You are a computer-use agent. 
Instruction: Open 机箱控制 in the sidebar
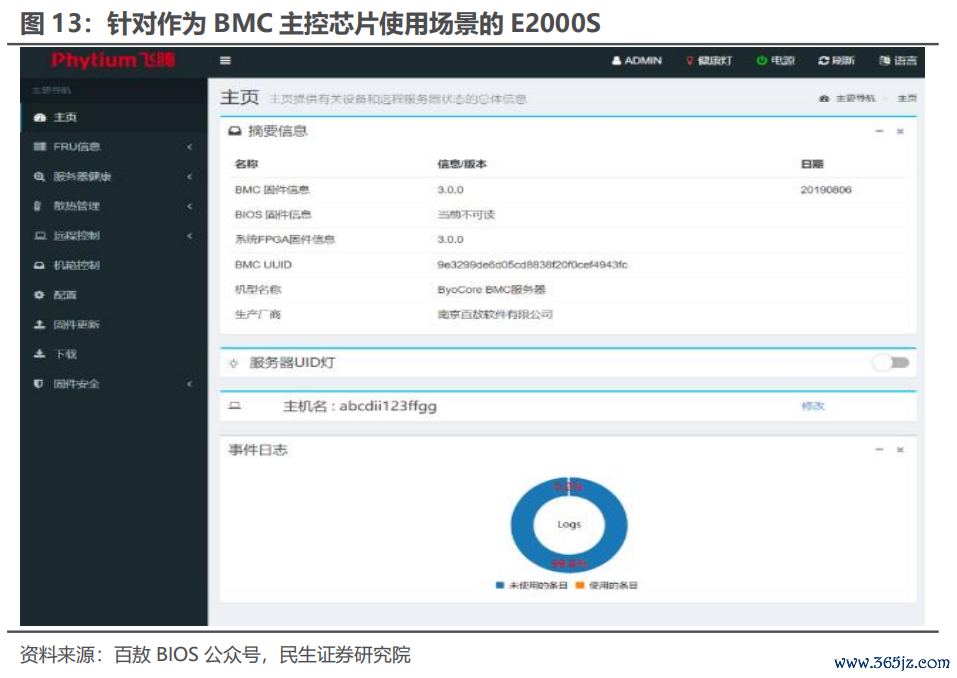114,265
